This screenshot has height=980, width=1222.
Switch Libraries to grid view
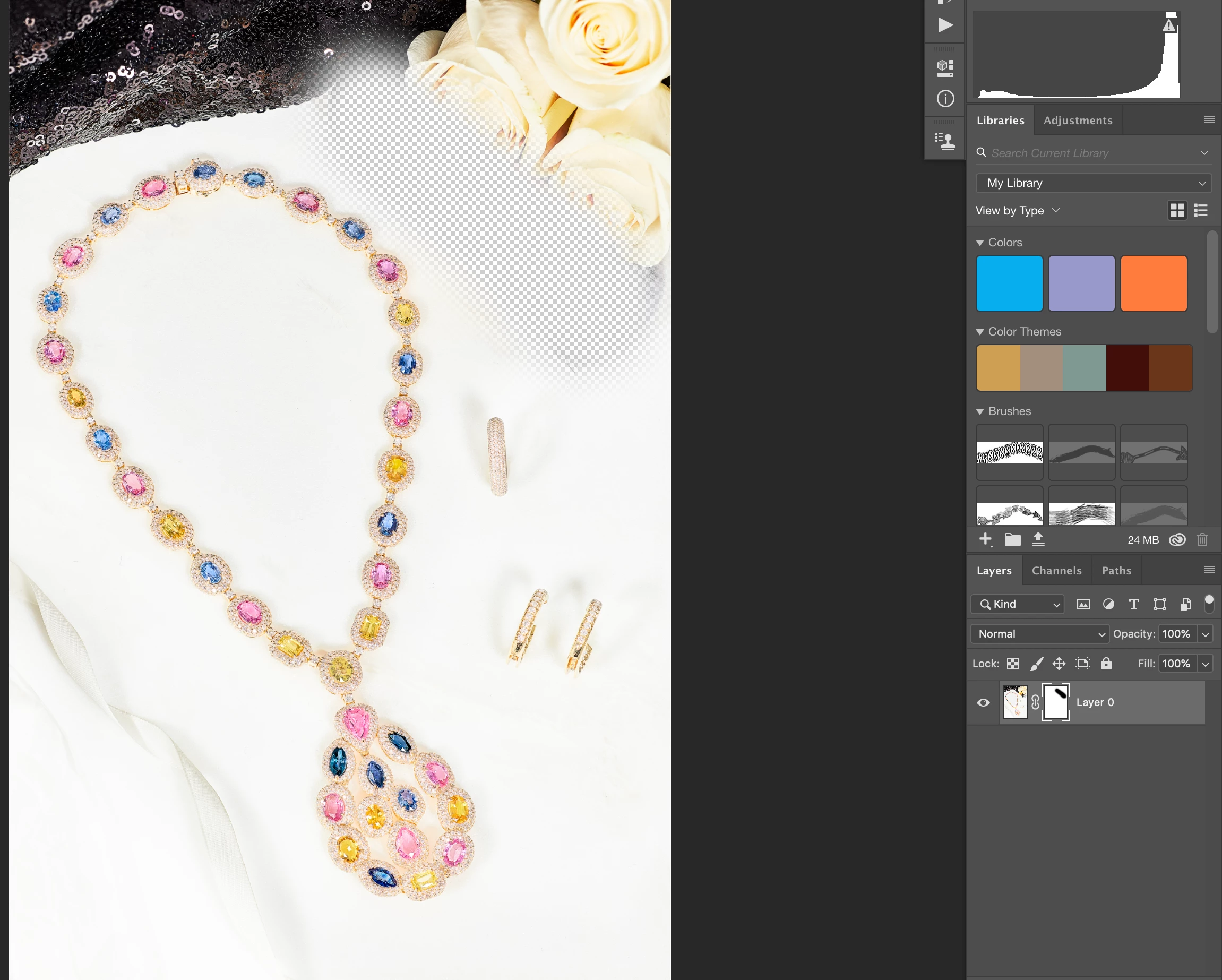point(1177,211)
